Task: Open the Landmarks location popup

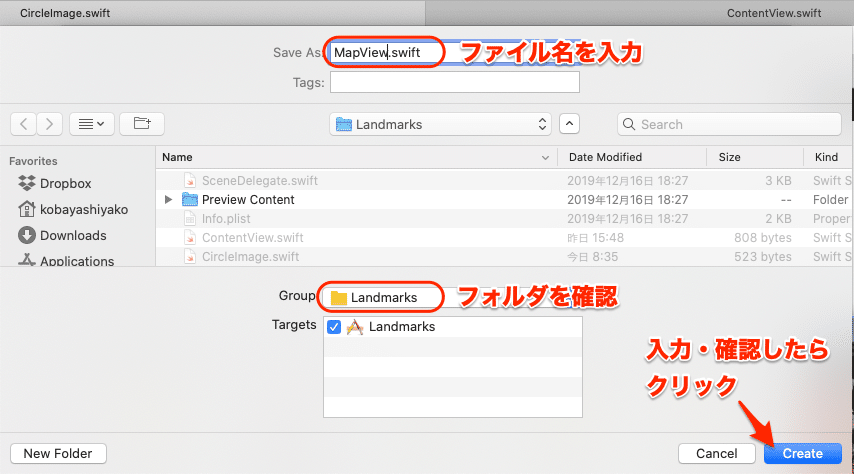Action: coord(440,124)
